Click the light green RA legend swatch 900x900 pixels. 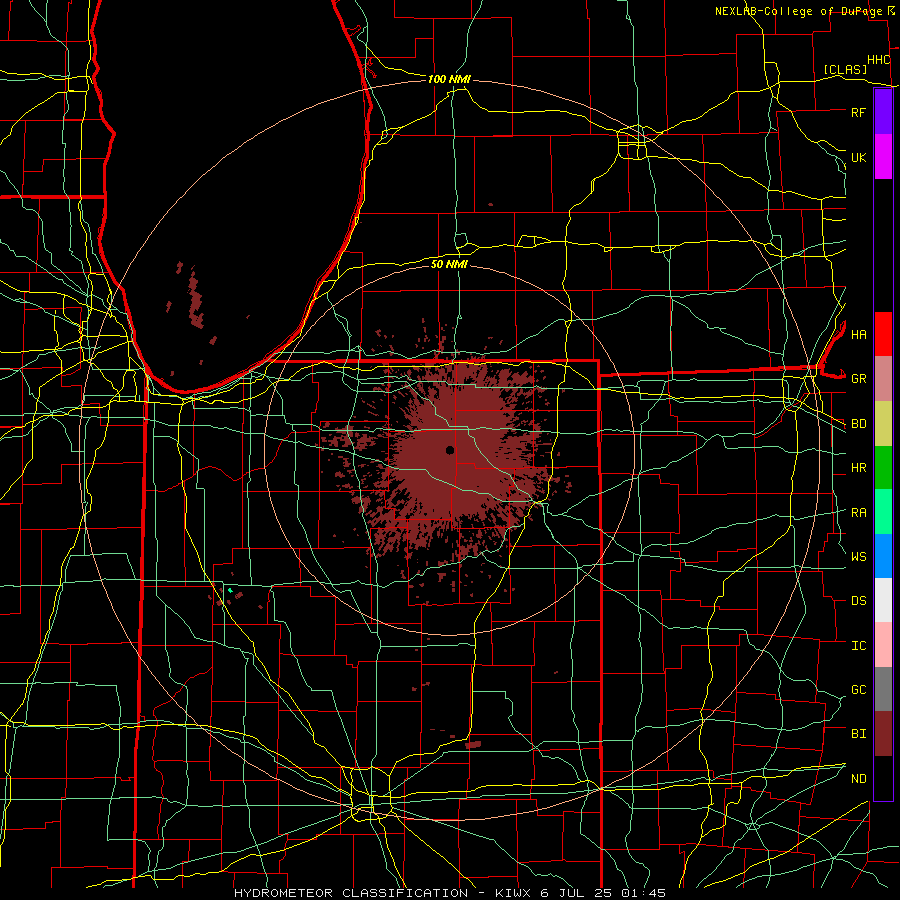(883, 512)
